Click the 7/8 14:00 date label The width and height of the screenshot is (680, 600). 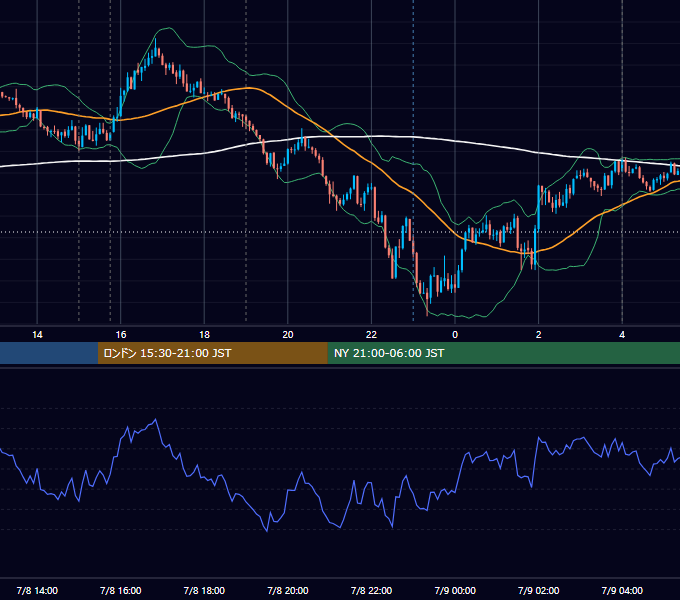tap(37, 590)
